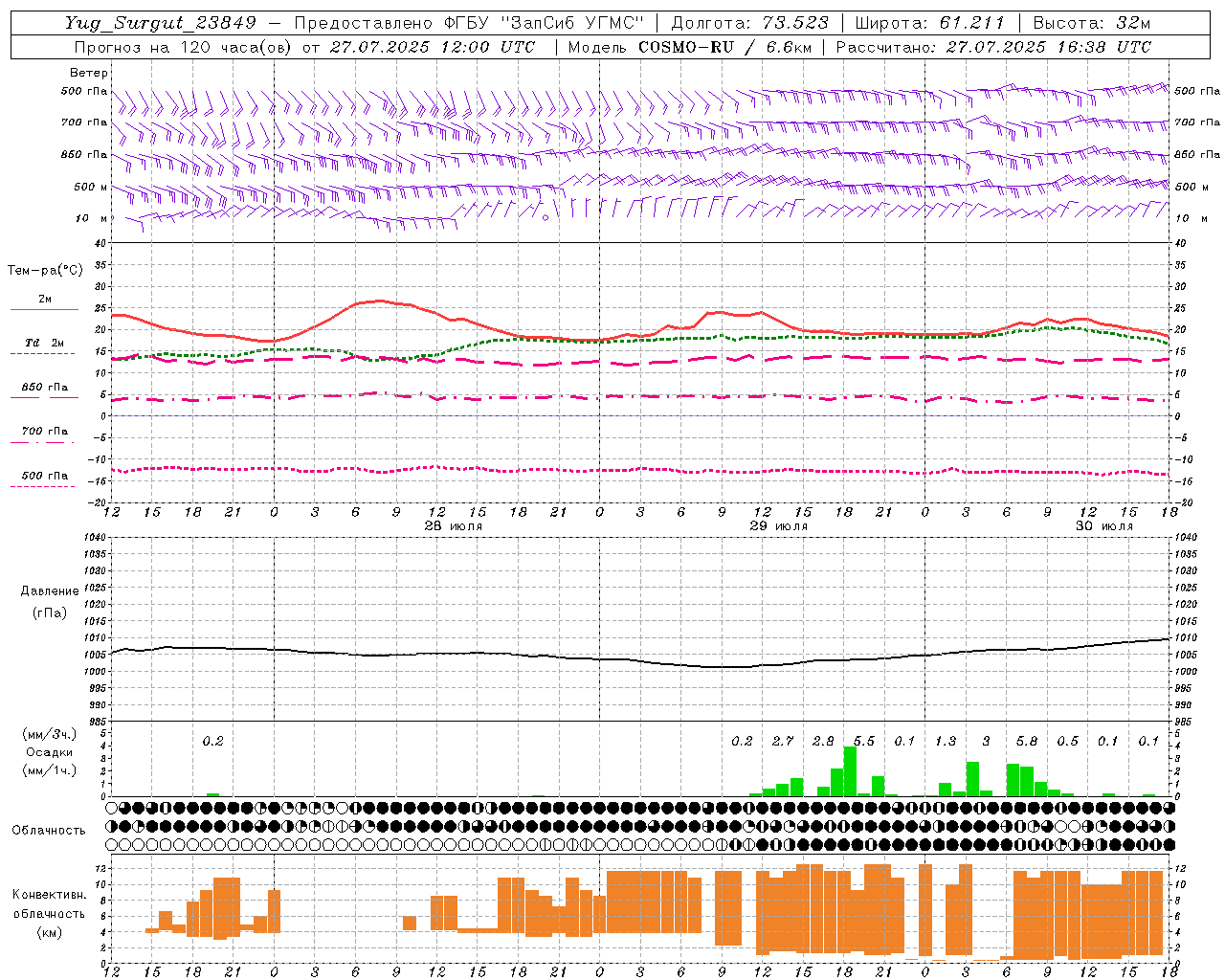This screenshot has height=980, width=1225.
Task: Click the '28 июля' date label
Action: tap(454, 526)
